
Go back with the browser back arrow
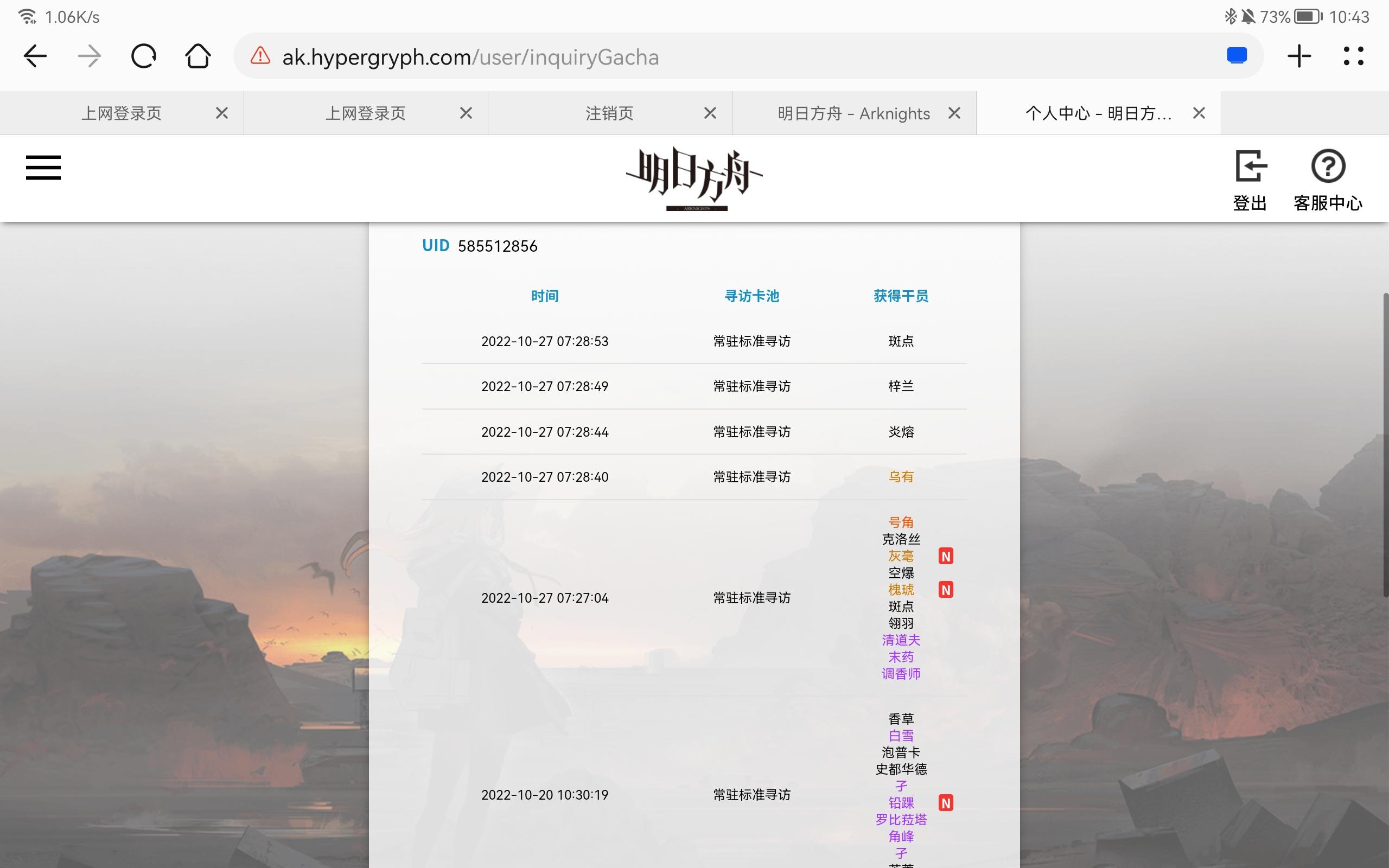[35, 56]
